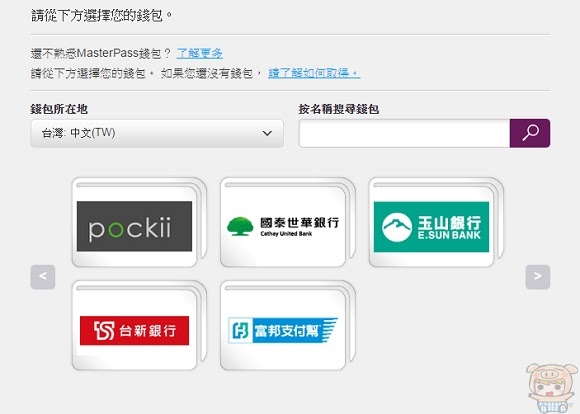Click the Fubon blue H emblem
Image resolution: width=580 pixels, height=414 pixels.
pyautogui.click(x=240, y=330)
